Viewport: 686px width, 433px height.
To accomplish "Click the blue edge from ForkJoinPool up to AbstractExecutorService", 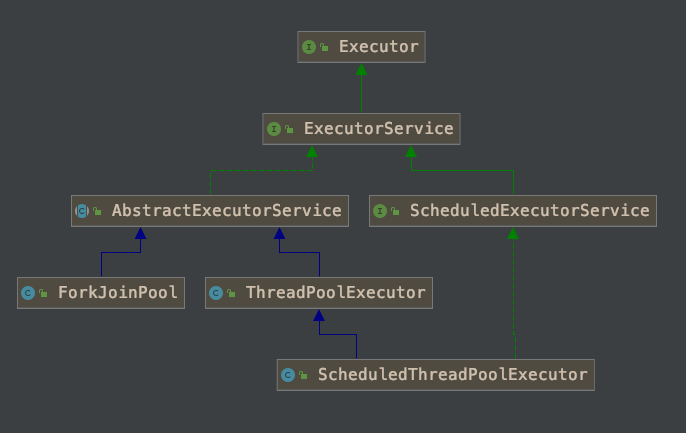I will (x=121, y=252).
